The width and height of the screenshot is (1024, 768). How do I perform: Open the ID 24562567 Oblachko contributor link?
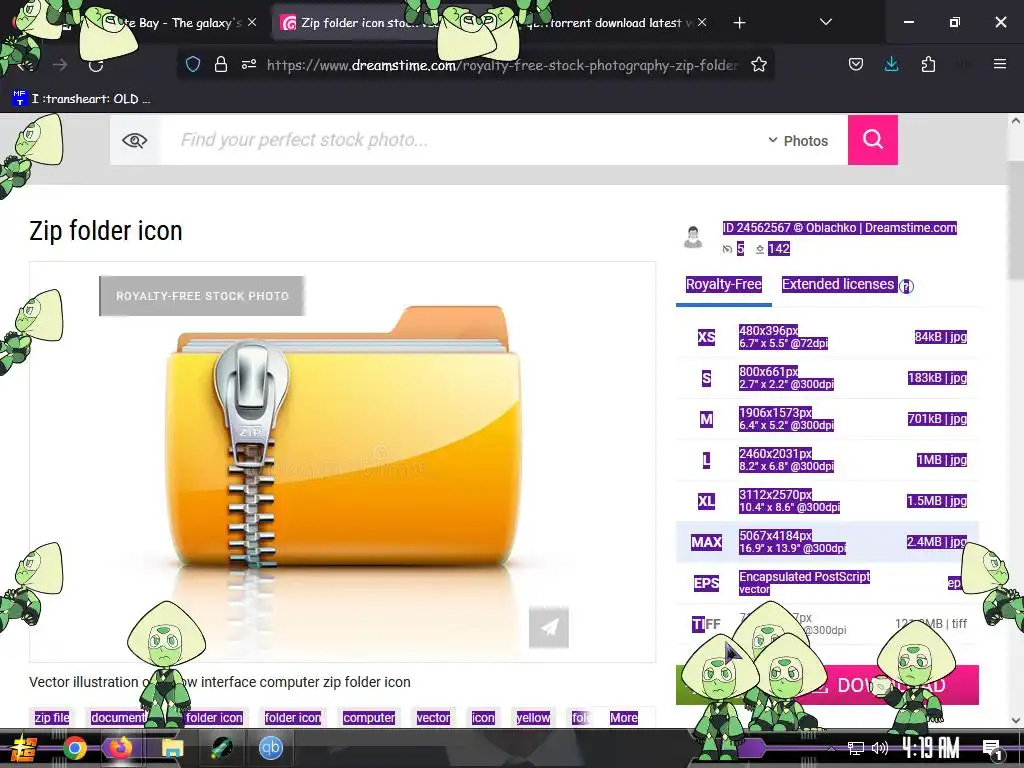839,228
